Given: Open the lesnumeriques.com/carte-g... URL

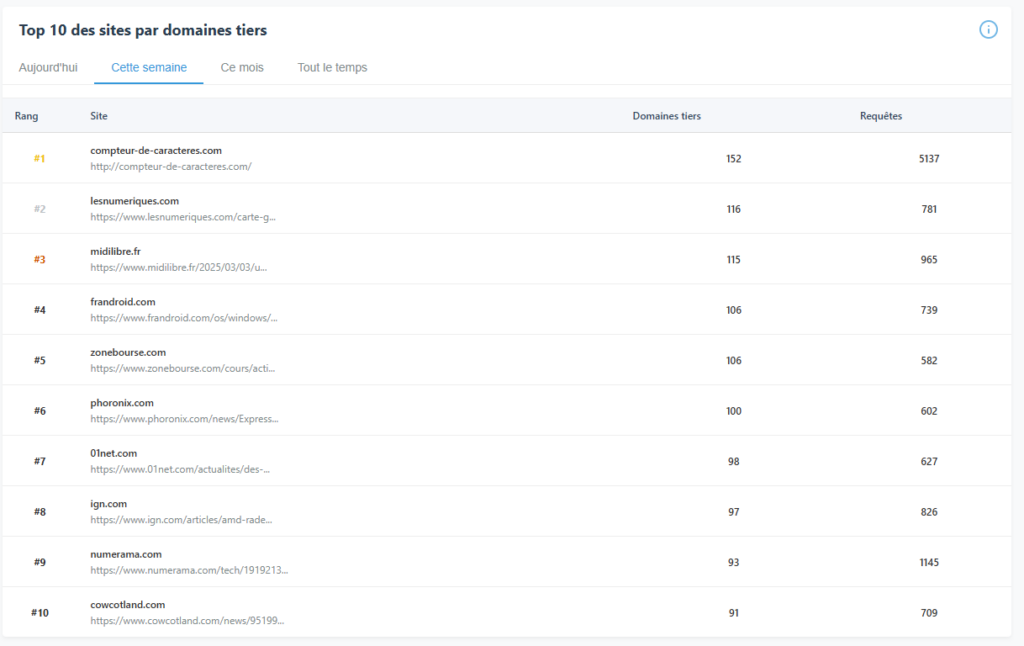Looking at the screenshot, I should (x=183, y=217).
